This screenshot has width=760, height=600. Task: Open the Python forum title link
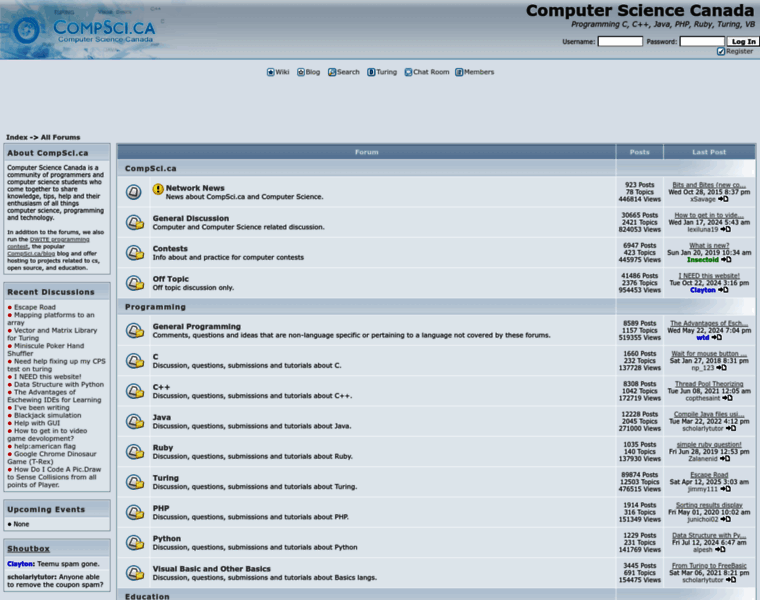167,539
